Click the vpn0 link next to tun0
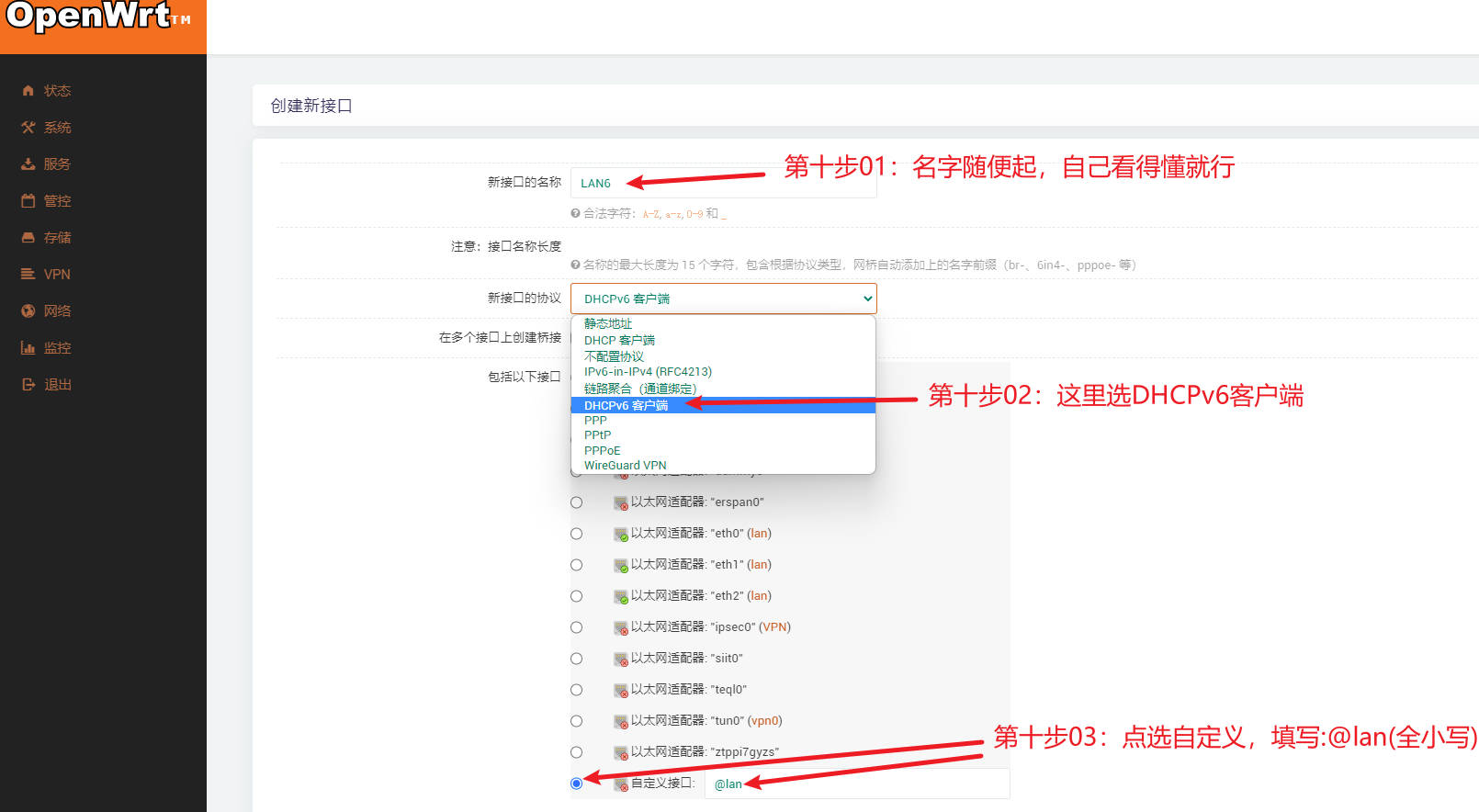Viewport: 1479px width, 812px height. tap(764, 721)
